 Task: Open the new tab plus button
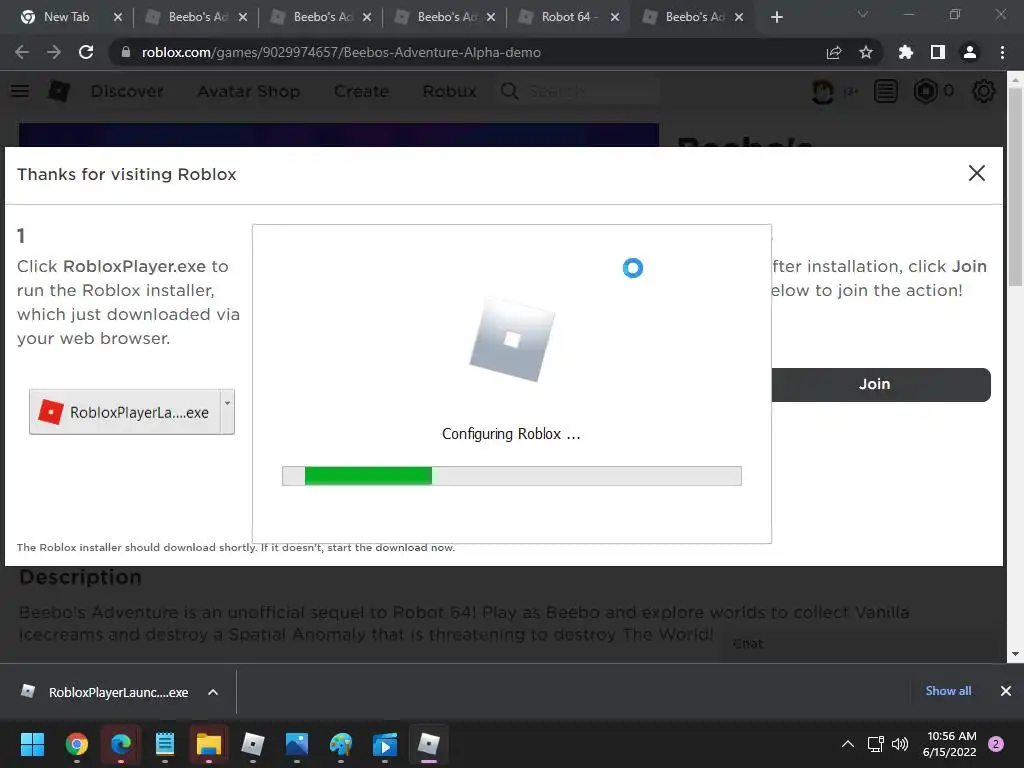[x=776, y=17]
